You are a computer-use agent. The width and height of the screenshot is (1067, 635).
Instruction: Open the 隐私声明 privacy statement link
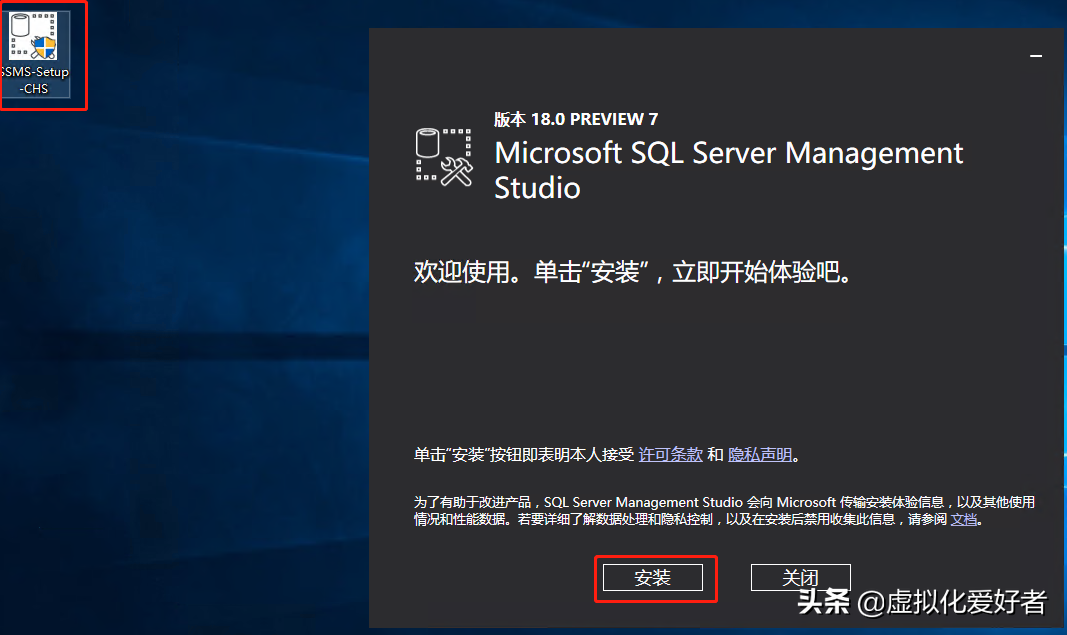point(760,455)
